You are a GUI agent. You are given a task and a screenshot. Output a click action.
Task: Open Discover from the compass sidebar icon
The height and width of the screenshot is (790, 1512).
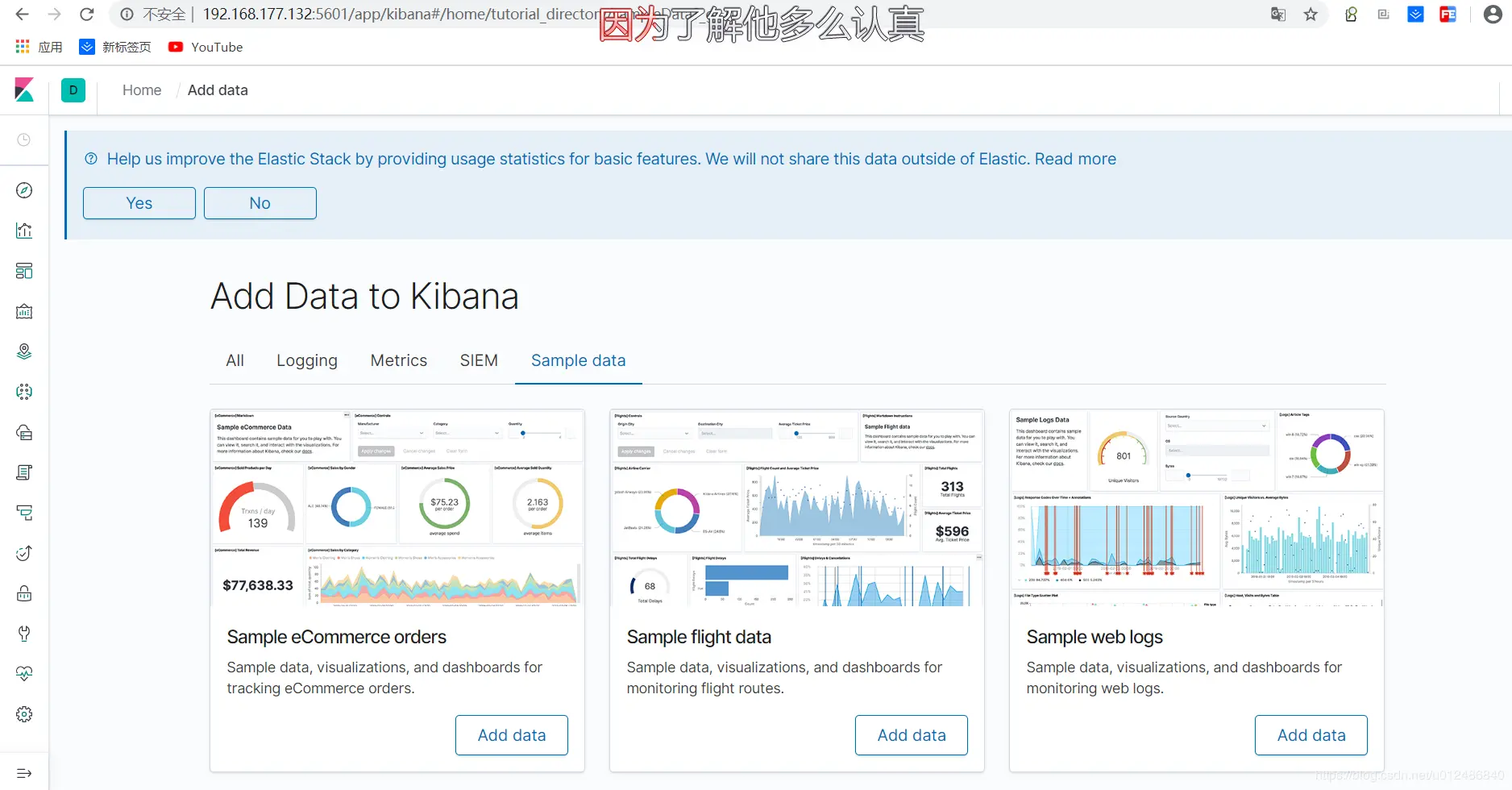tap(24, 190)
